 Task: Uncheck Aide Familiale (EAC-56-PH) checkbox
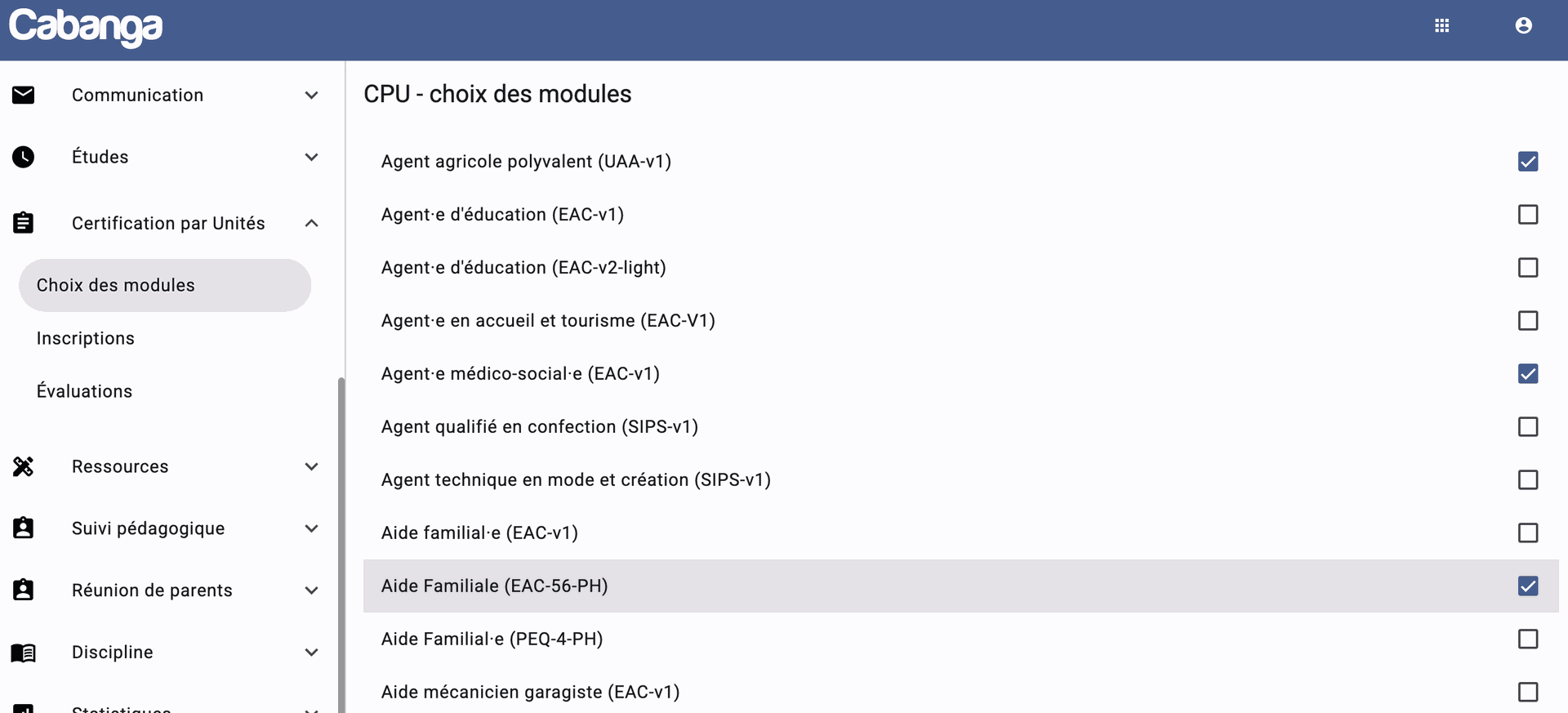click(x=1527, y=586)
